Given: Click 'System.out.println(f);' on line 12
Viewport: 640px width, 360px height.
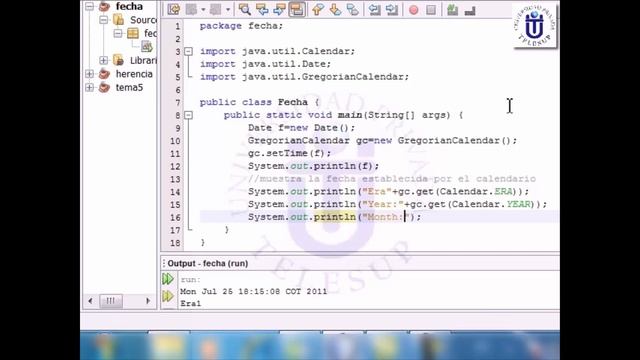Looking at the screenshot, I should pos(313,166).
